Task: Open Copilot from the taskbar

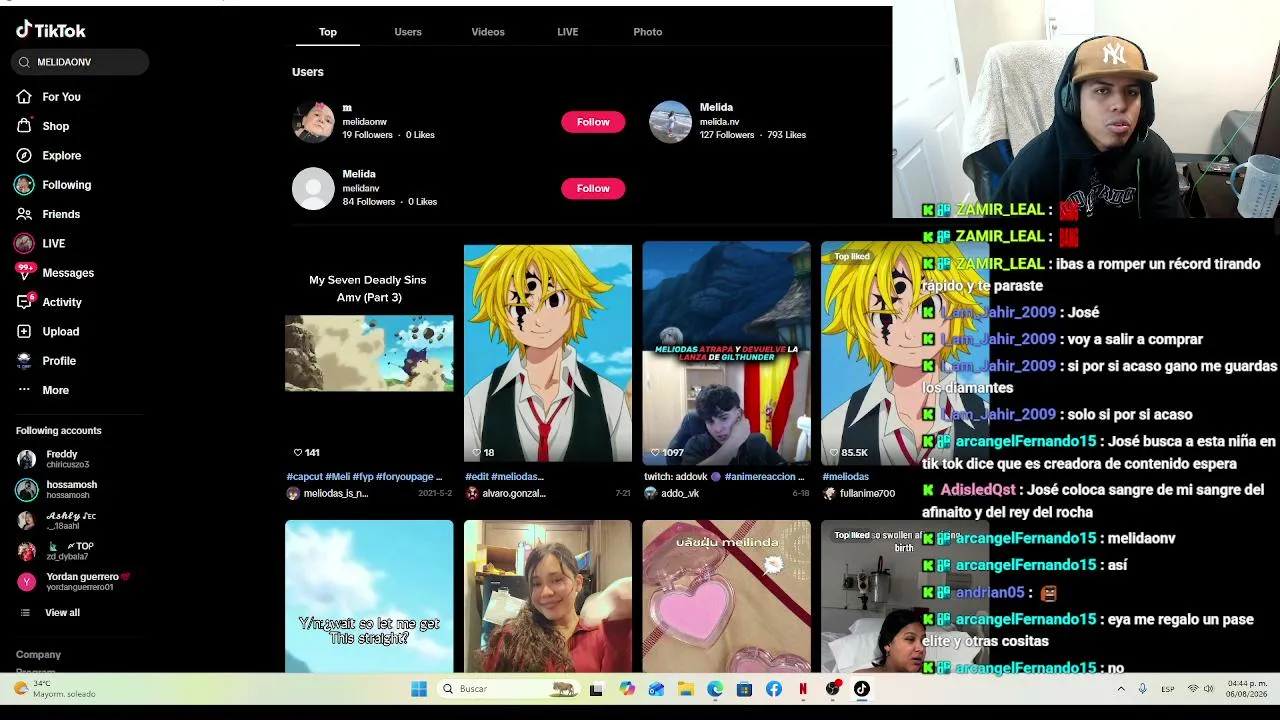Action: pos(627,689)
